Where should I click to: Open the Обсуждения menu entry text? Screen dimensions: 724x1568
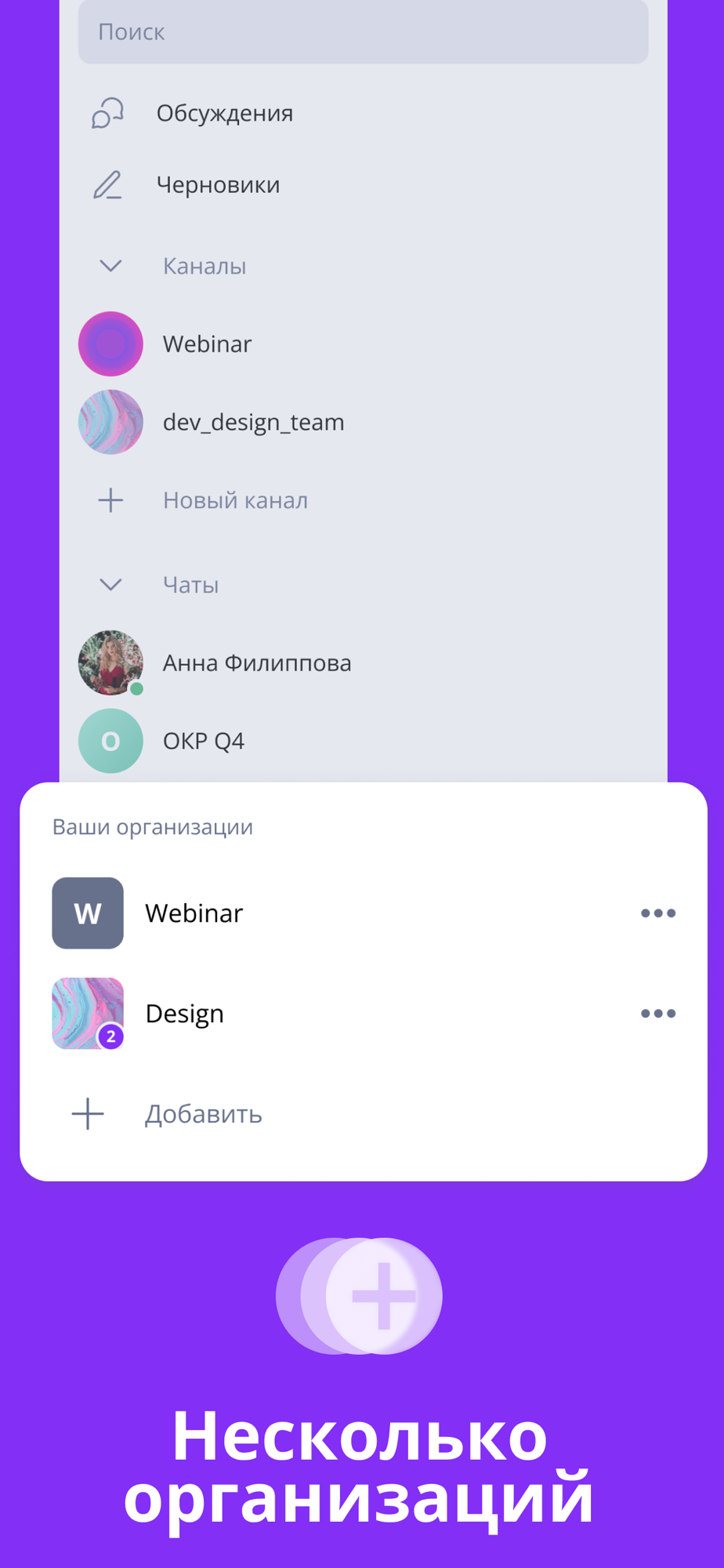[x=225, y=113]
